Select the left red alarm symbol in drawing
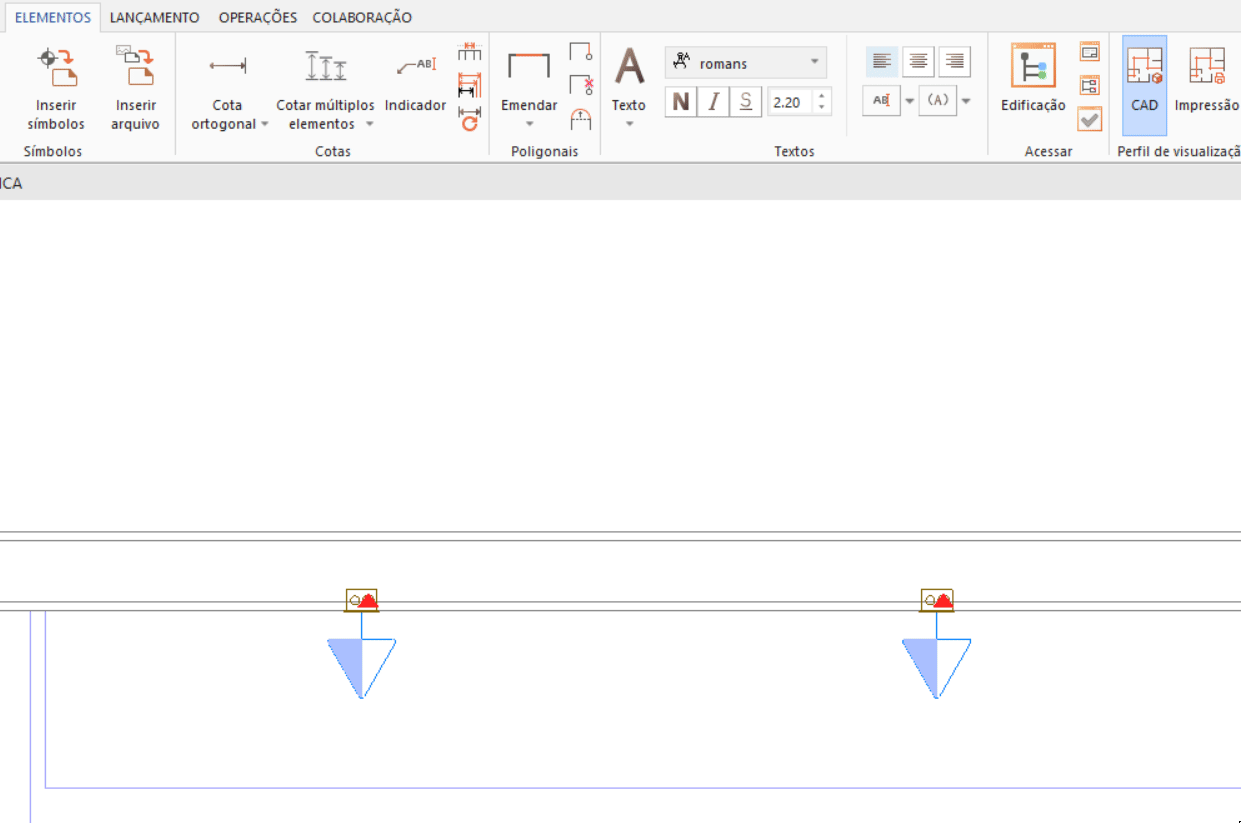 (x=362, y=600)
